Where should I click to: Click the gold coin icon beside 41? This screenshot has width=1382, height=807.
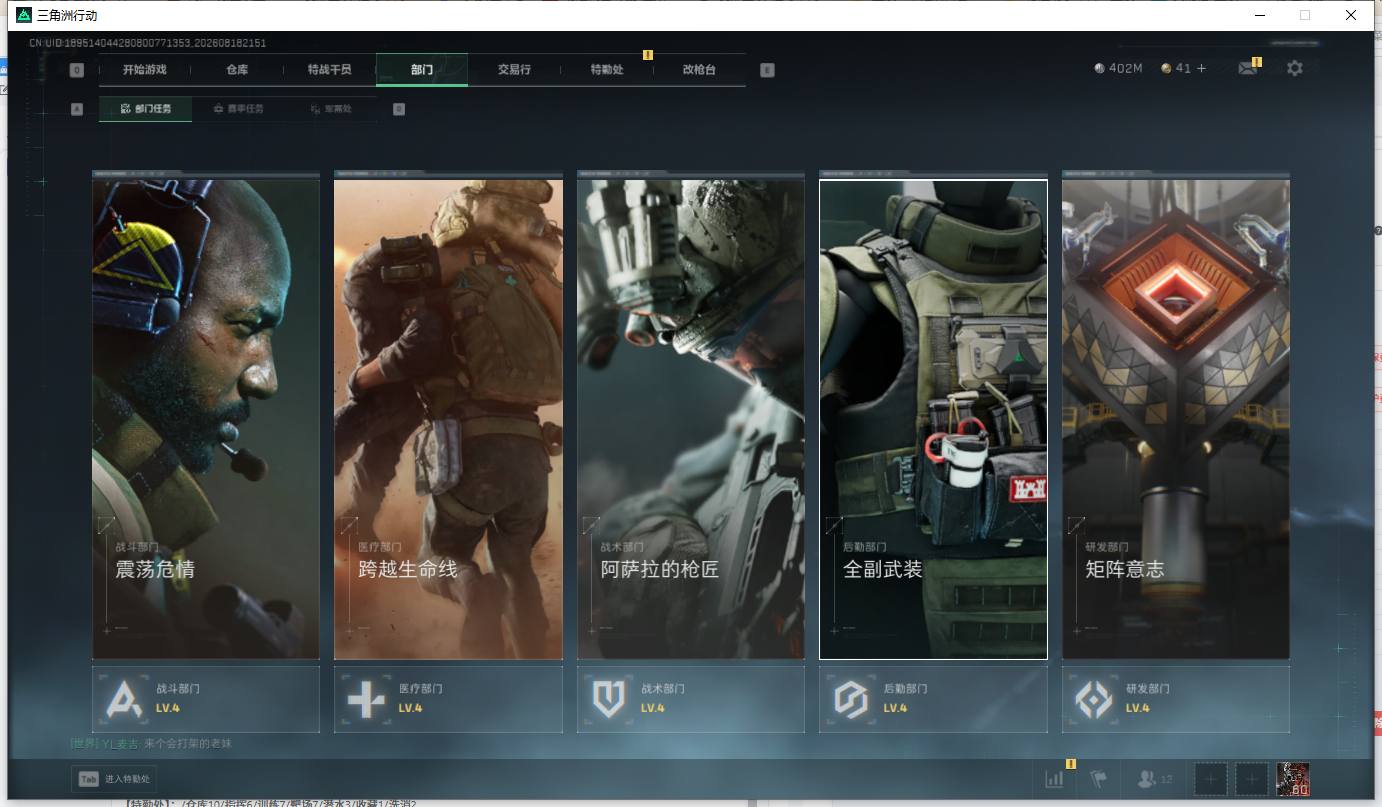click(1166, 68)
